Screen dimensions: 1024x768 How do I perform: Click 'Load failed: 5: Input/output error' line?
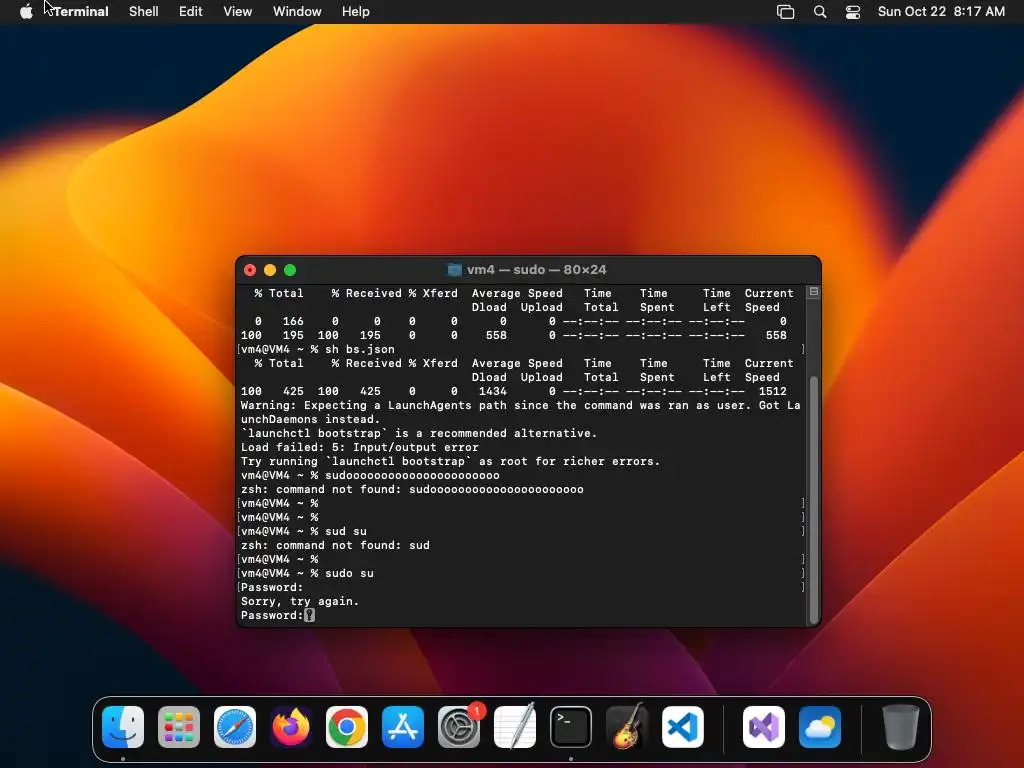click(x=359, y=447)
